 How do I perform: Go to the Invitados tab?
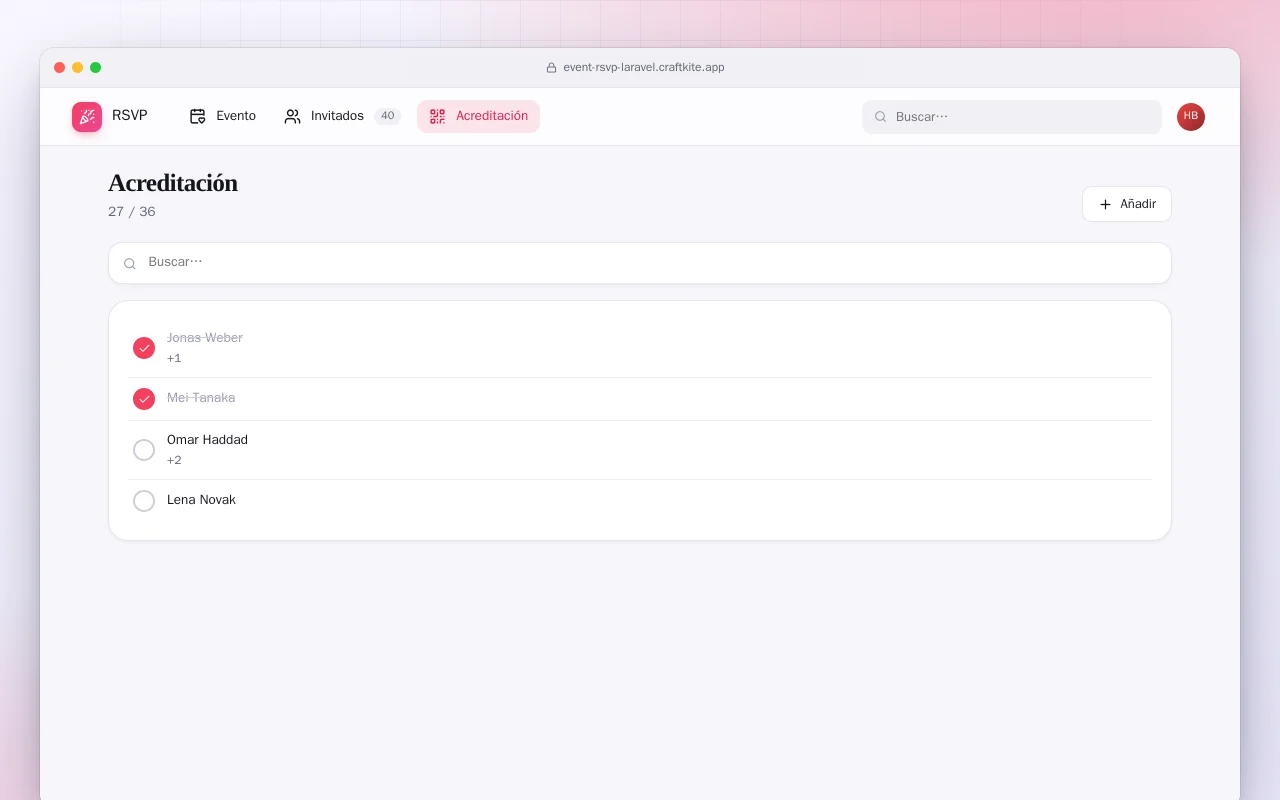(x=342, y=116)
